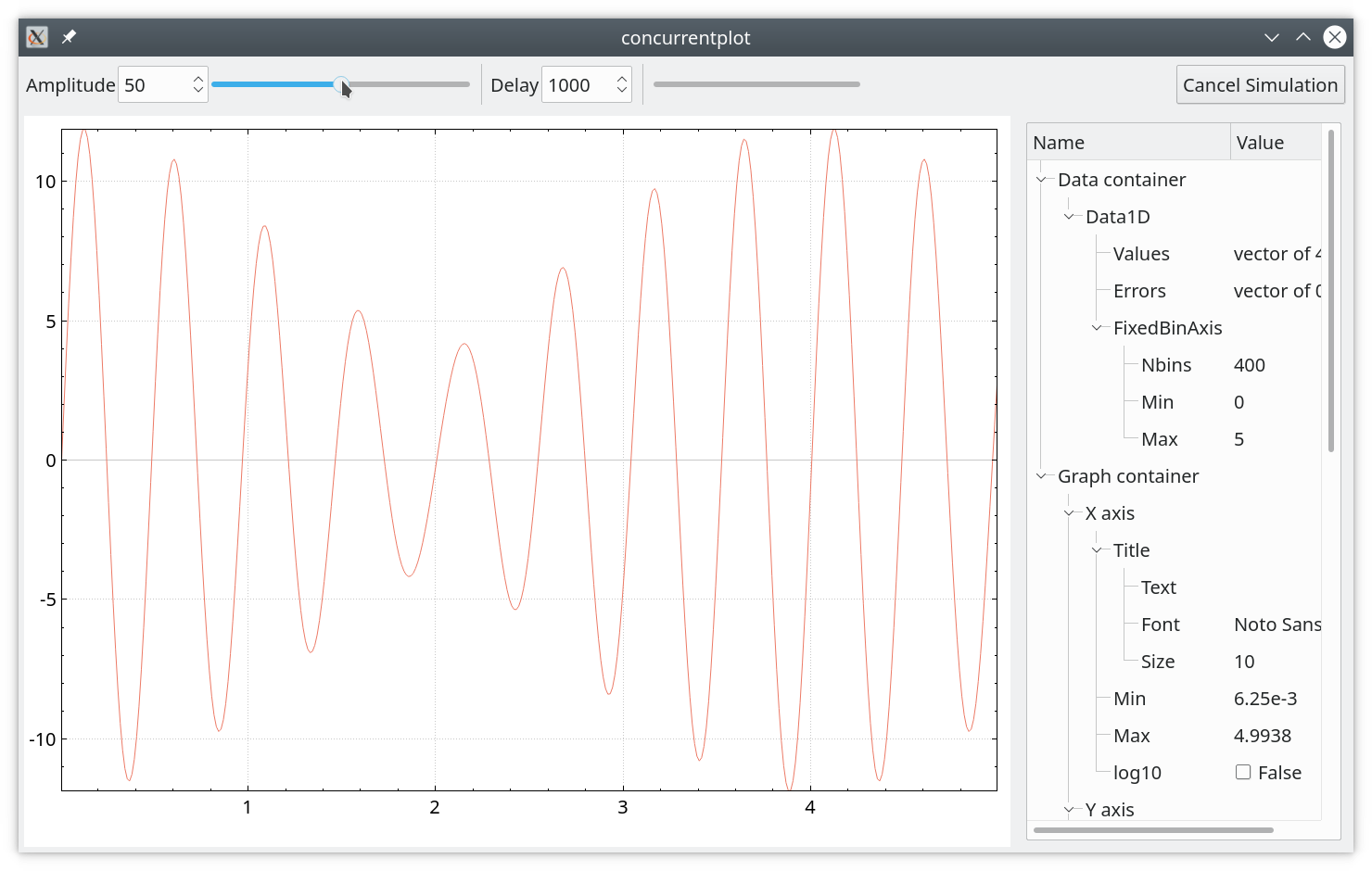The width and height of the screenshot is (1372, 871).
Task: Click Cancel Simulation button
Action: (x=1261, y=84)
